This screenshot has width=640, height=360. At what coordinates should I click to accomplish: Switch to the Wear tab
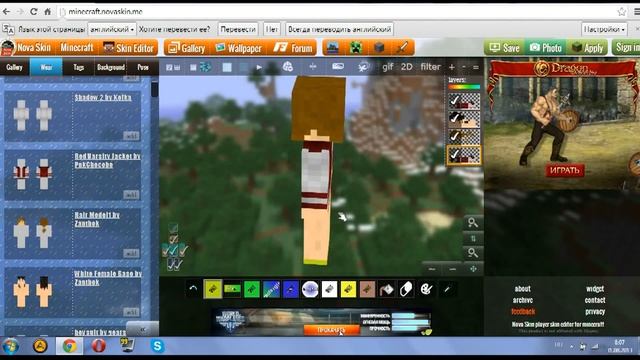pyautogui.click(x=46, y=67)
